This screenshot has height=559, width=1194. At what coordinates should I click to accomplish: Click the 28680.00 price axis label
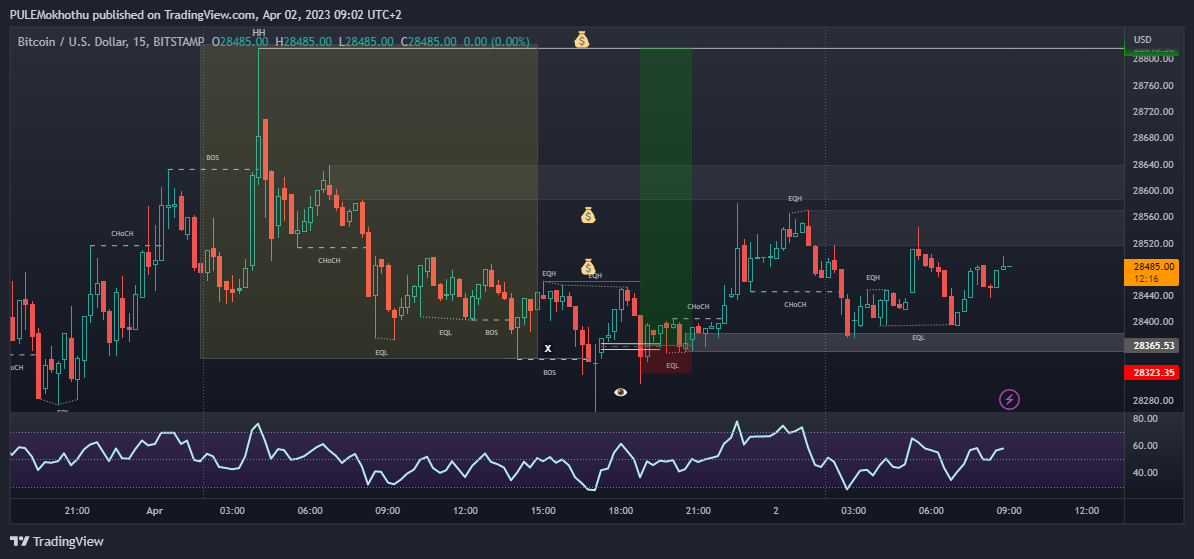(1153, 139)
